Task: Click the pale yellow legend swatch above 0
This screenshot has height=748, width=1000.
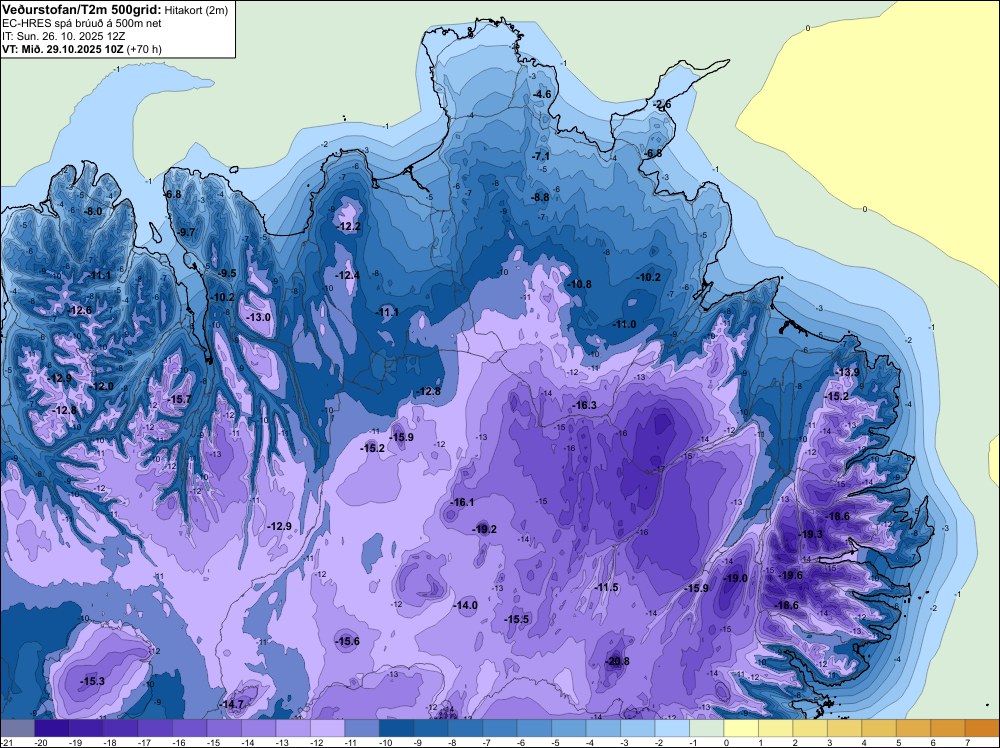Action: pos(740,728)
